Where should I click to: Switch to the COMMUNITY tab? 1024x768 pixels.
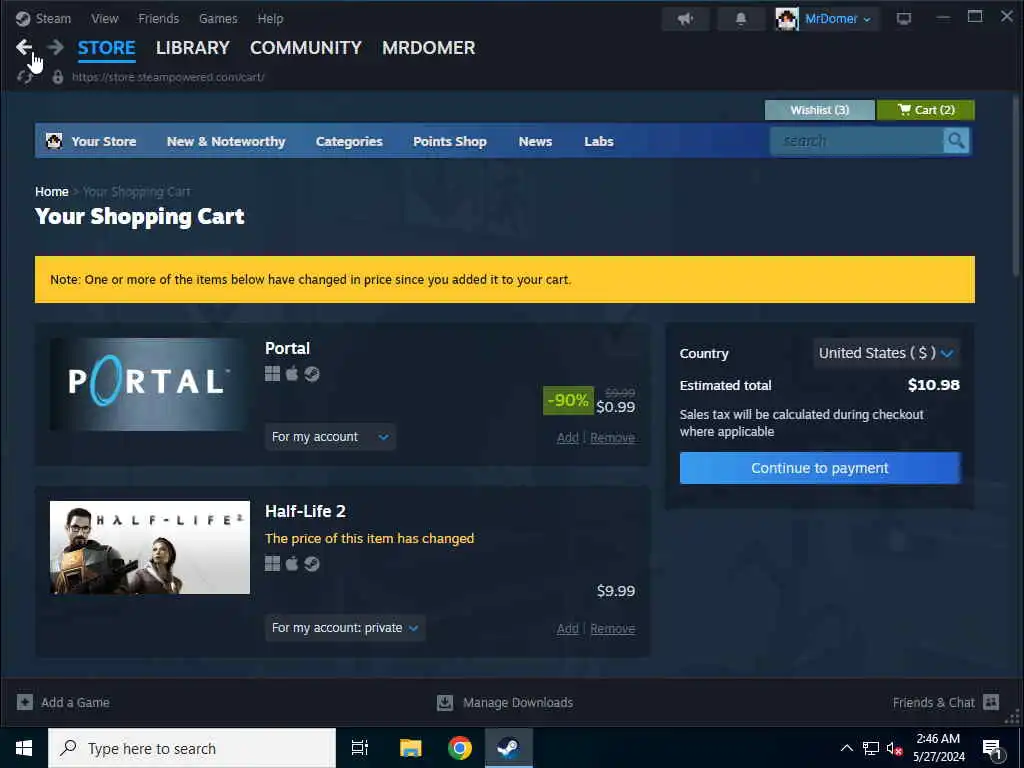(306, 48)
